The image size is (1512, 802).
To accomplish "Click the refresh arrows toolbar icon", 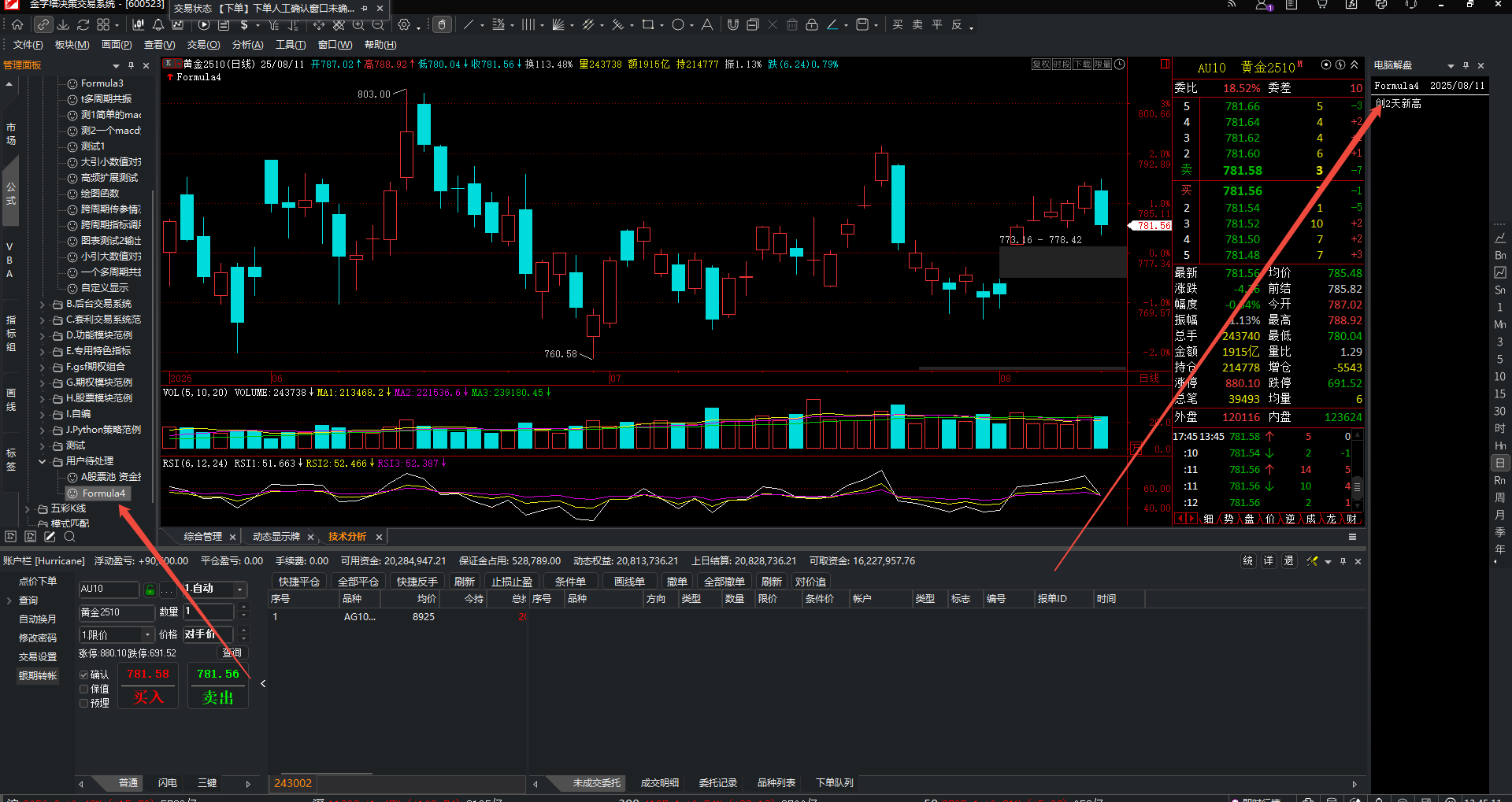I will coord(83,24).
